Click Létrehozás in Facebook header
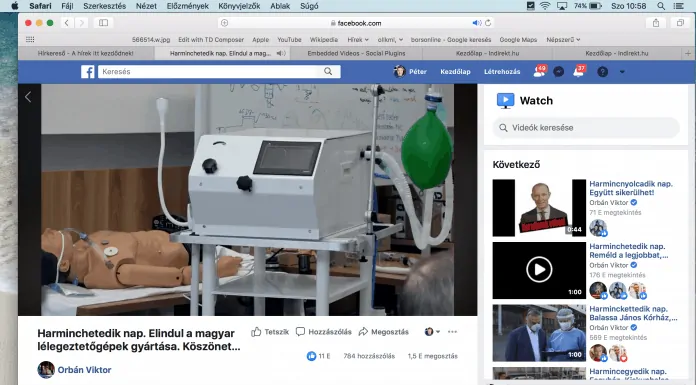The height and width of the screenshot is (385, 696). click(x=502, y=71)
